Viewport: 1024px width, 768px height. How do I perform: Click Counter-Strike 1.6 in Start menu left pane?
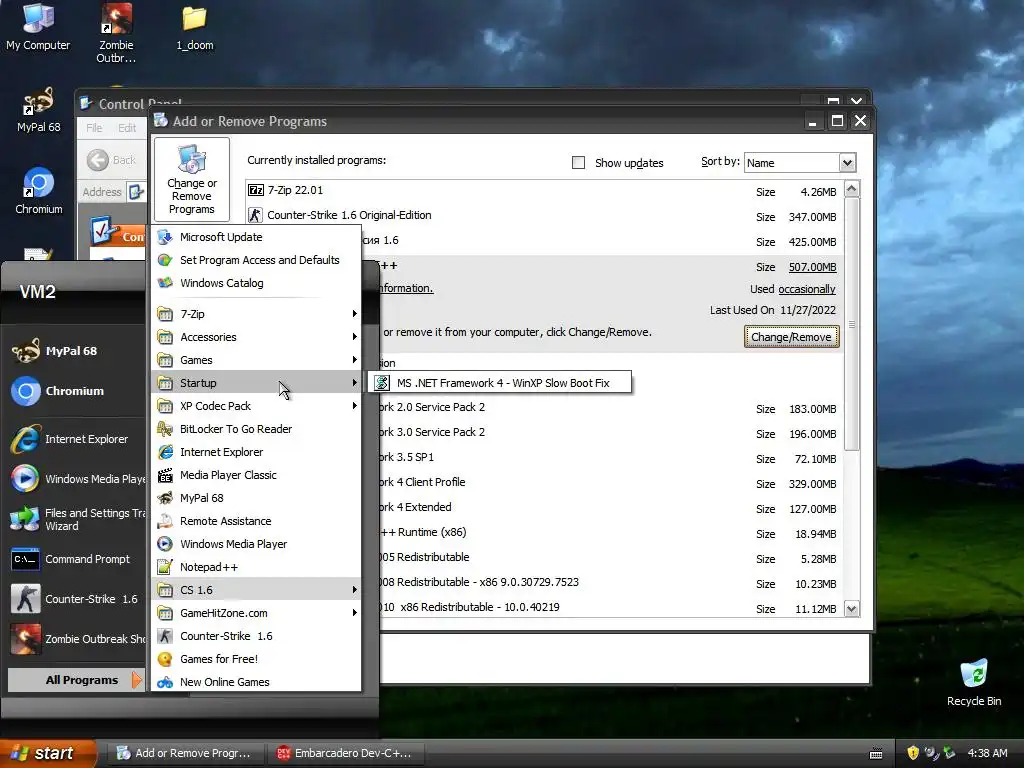coord(77,599)
